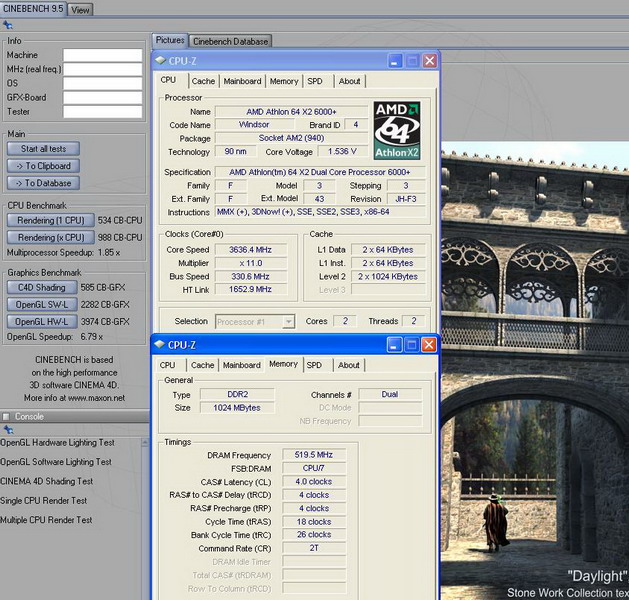
Task: Click the 'Windsor' Code Name value
Action: coord(254,125)
